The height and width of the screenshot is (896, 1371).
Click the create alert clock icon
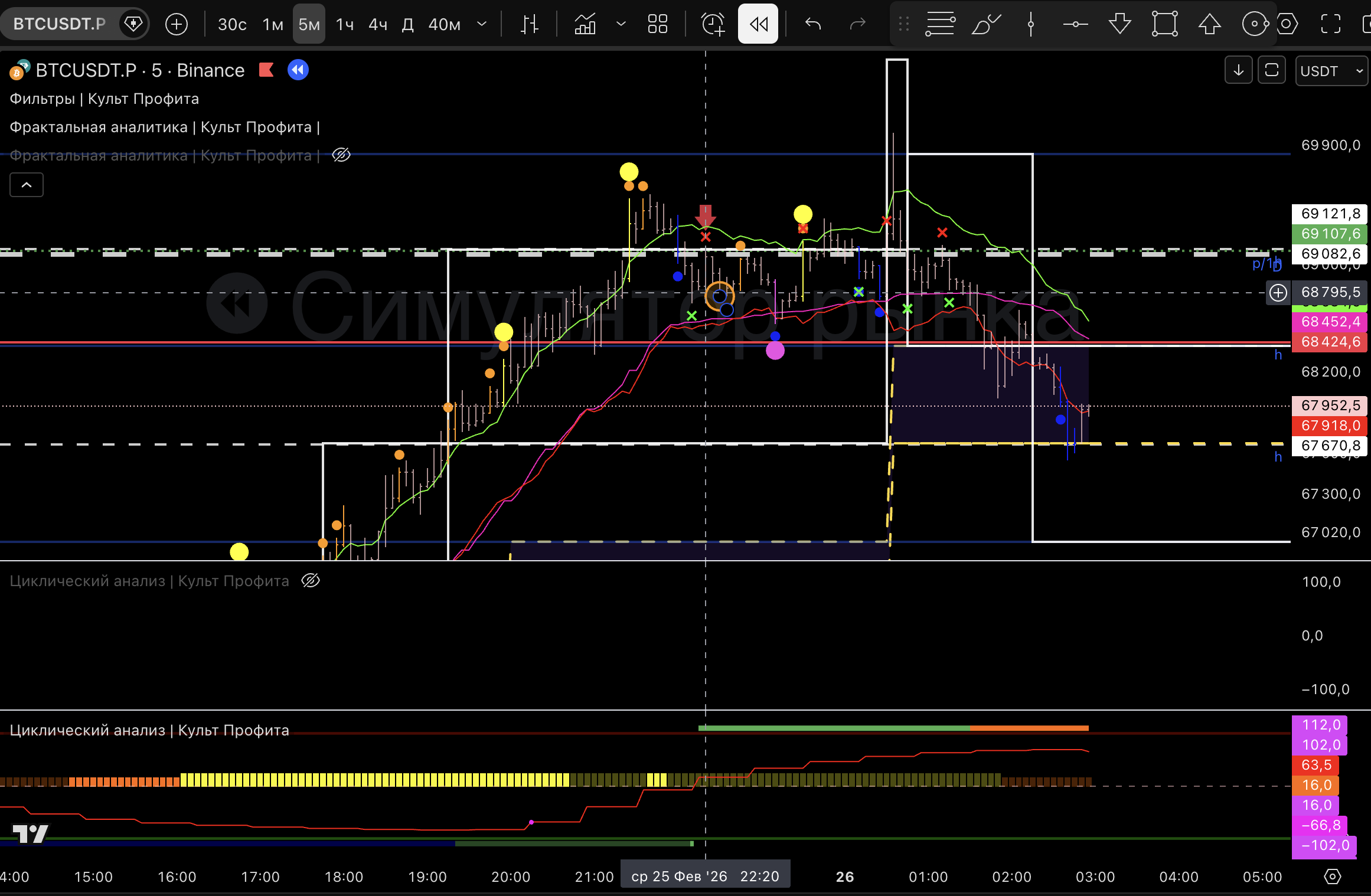pos(713,24)
